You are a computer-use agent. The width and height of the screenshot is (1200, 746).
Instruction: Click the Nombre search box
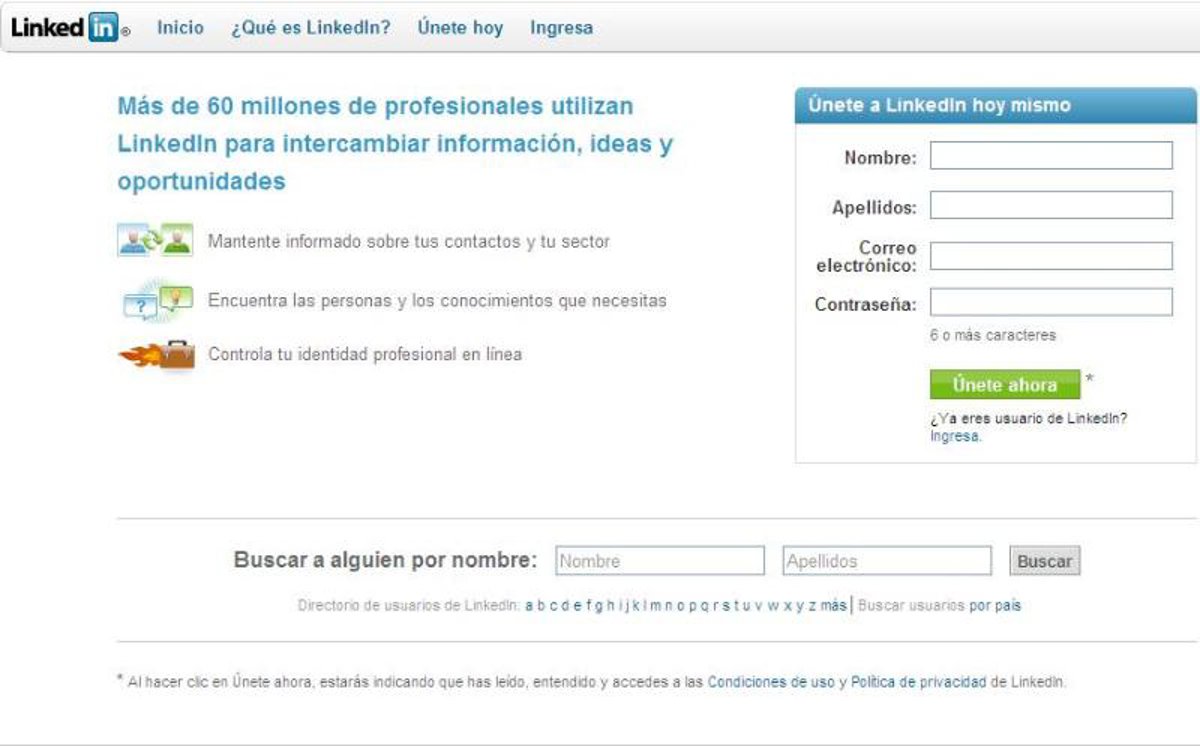(659, 561)
